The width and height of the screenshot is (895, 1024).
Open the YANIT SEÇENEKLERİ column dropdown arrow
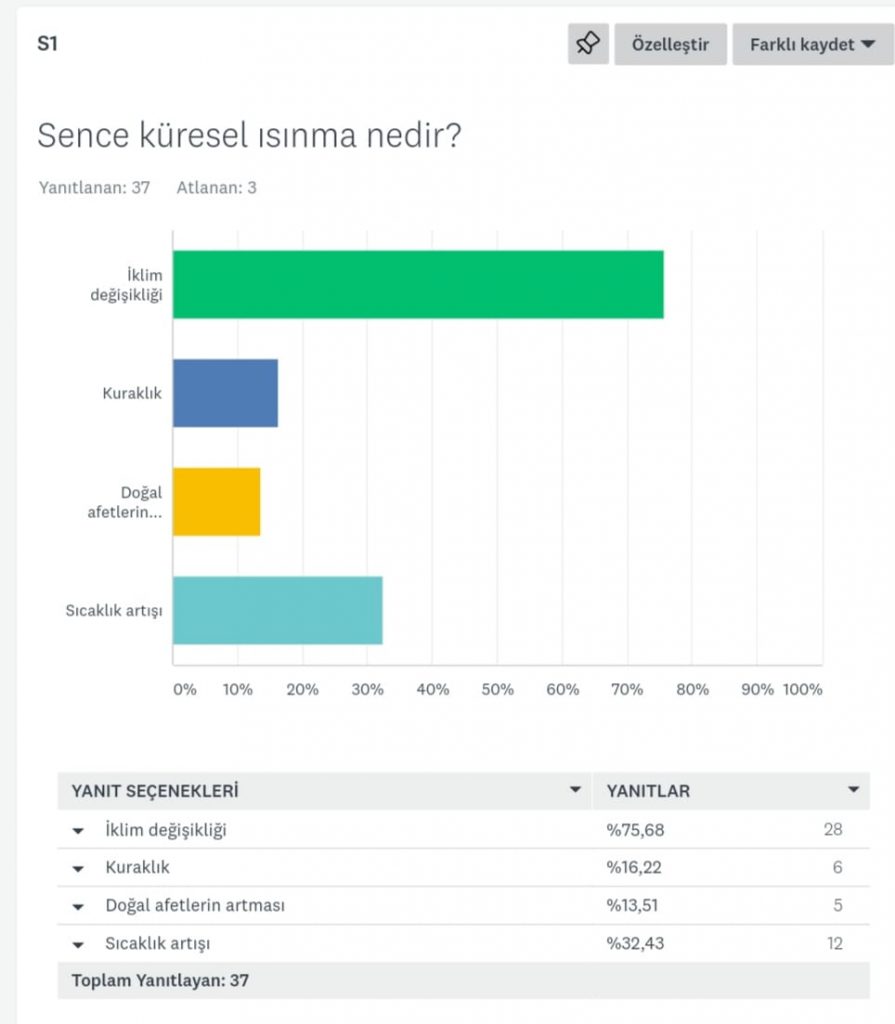577,790
